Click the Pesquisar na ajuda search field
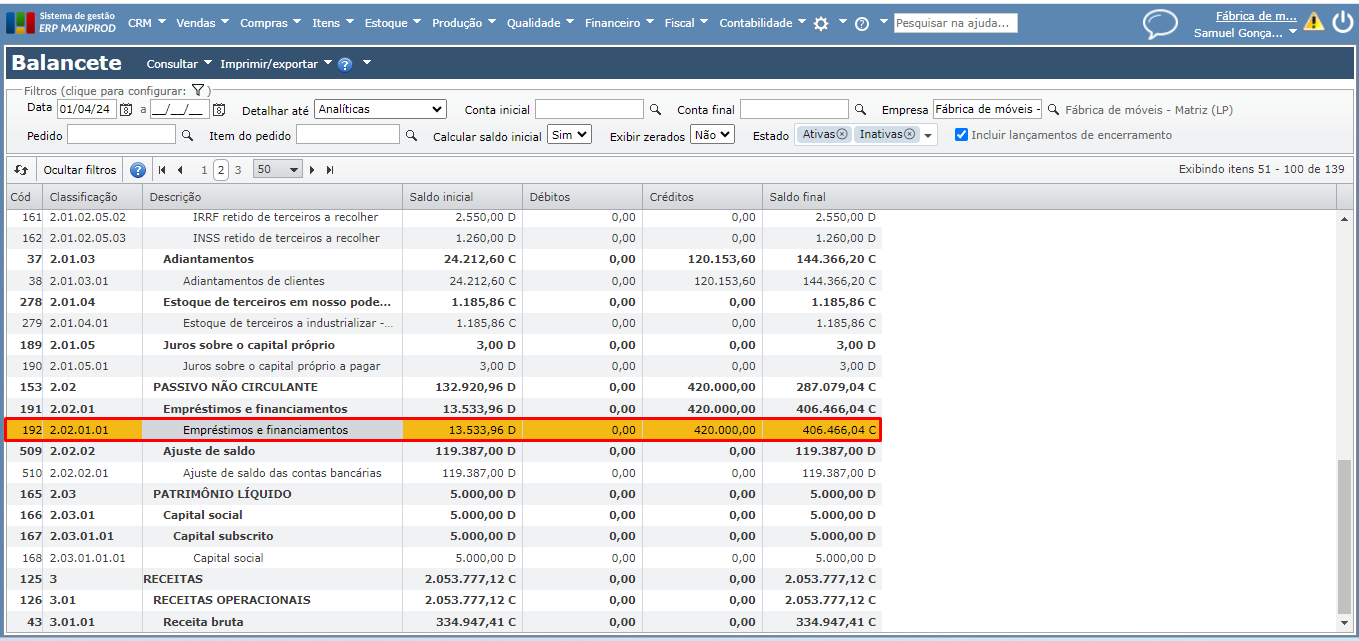1359x641 pixels. [x=955, y=23]
